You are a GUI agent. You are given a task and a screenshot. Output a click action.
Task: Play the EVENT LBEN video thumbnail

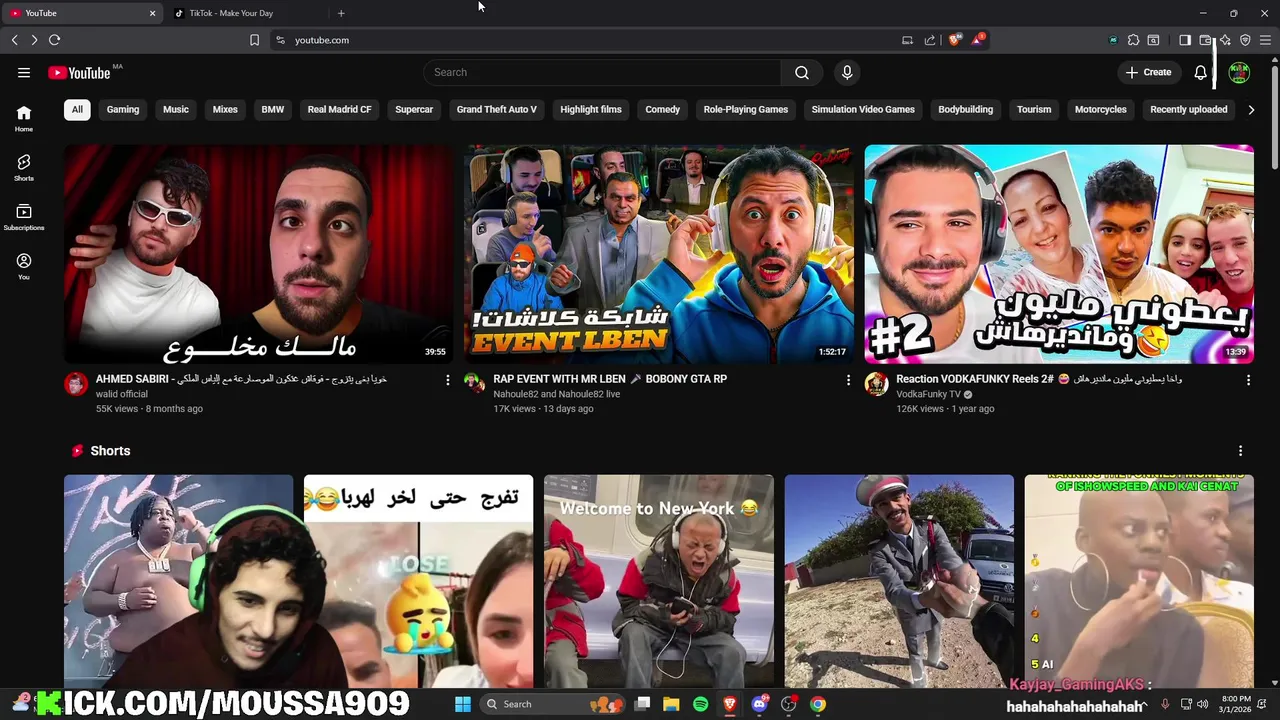pyautogui.click(x=659, y=254)
